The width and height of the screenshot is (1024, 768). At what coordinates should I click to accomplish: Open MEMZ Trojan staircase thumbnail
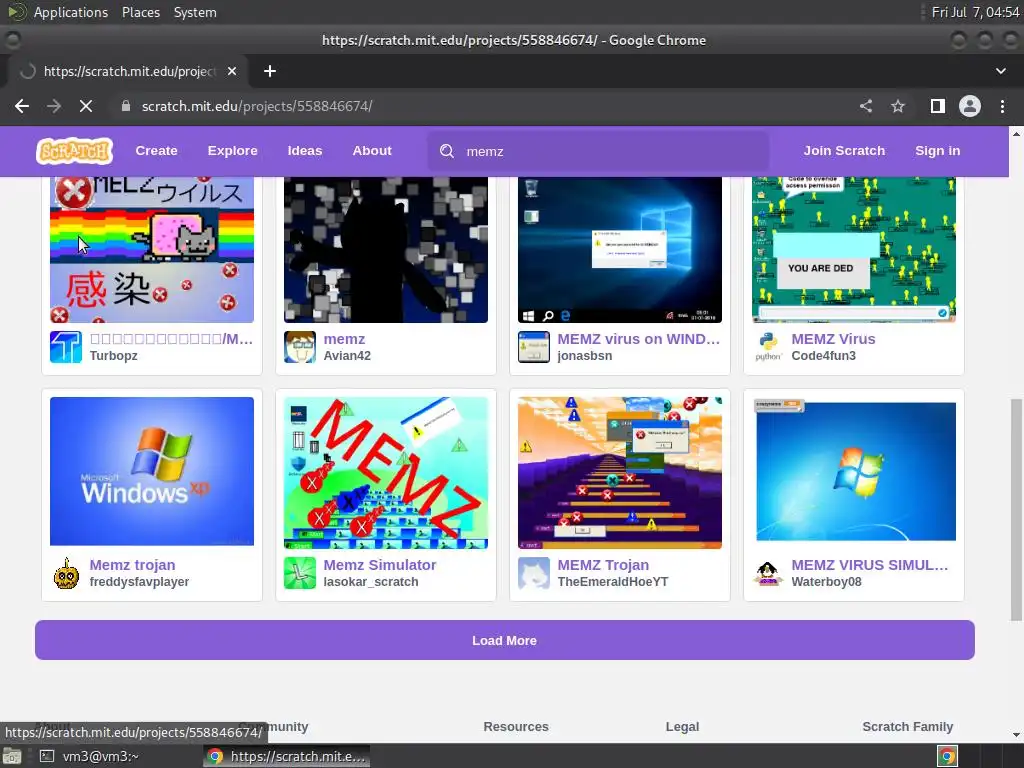tap(620, 472)
